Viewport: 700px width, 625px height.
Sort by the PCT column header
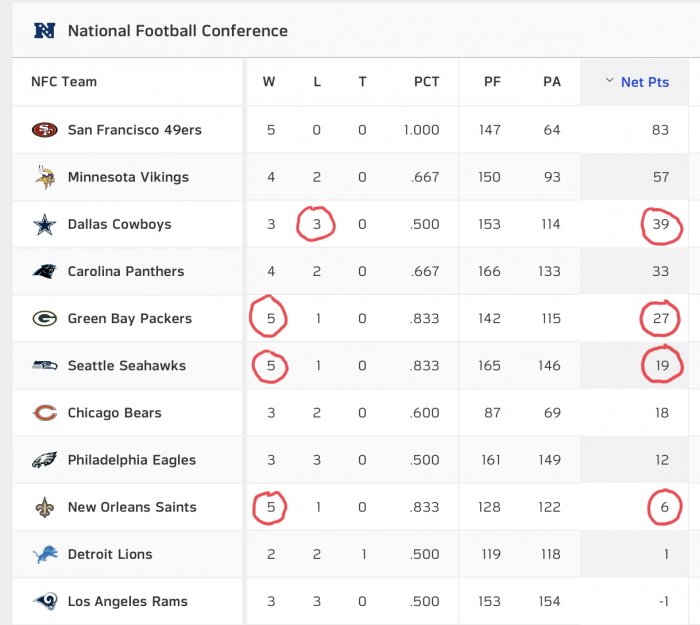pyautogui.click(x=426, y=82)
